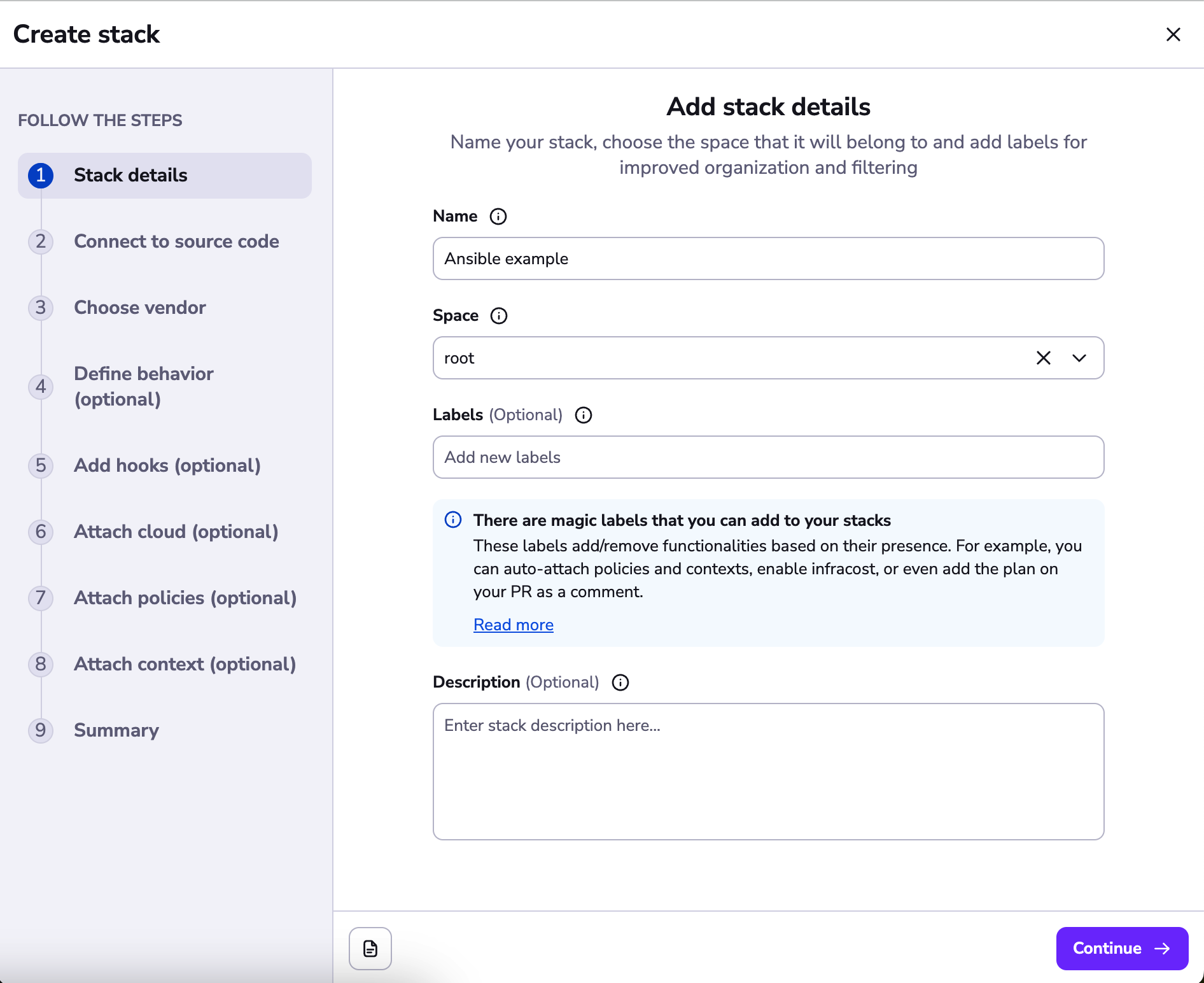The height and width of the screenshot is (983, 1204).
Task: Click the info icon in the magic labels banner
Action: (x=452, y=520)
